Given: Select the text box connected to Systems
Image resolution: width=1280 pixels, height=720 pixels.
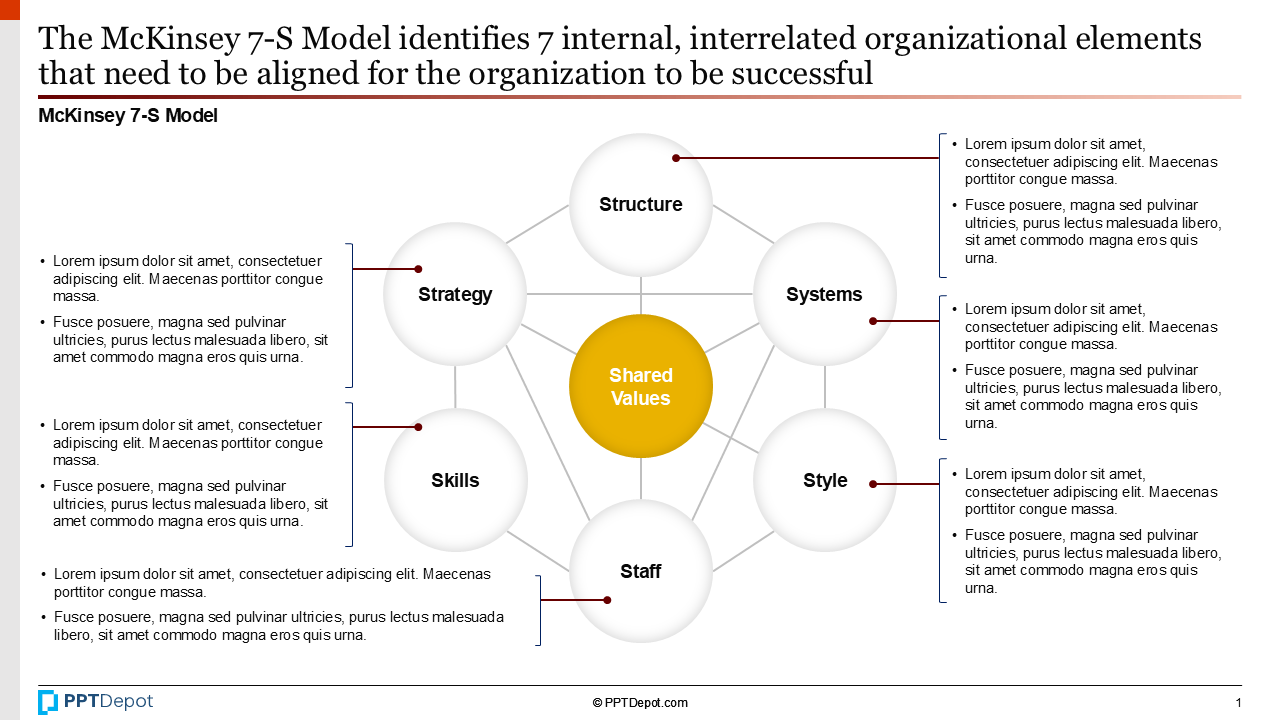Looking at the screenshot, I should pyautogui.click(x=1089, y=366).
